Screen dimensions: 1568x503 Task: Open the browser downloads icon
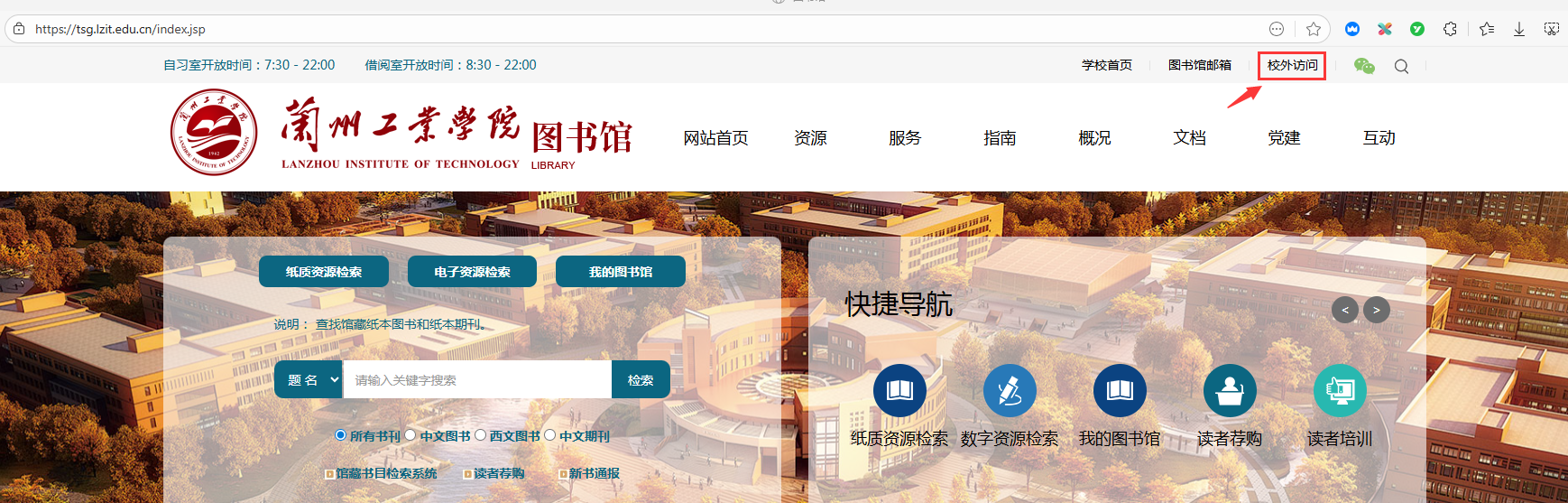[x=1519, y=29]
